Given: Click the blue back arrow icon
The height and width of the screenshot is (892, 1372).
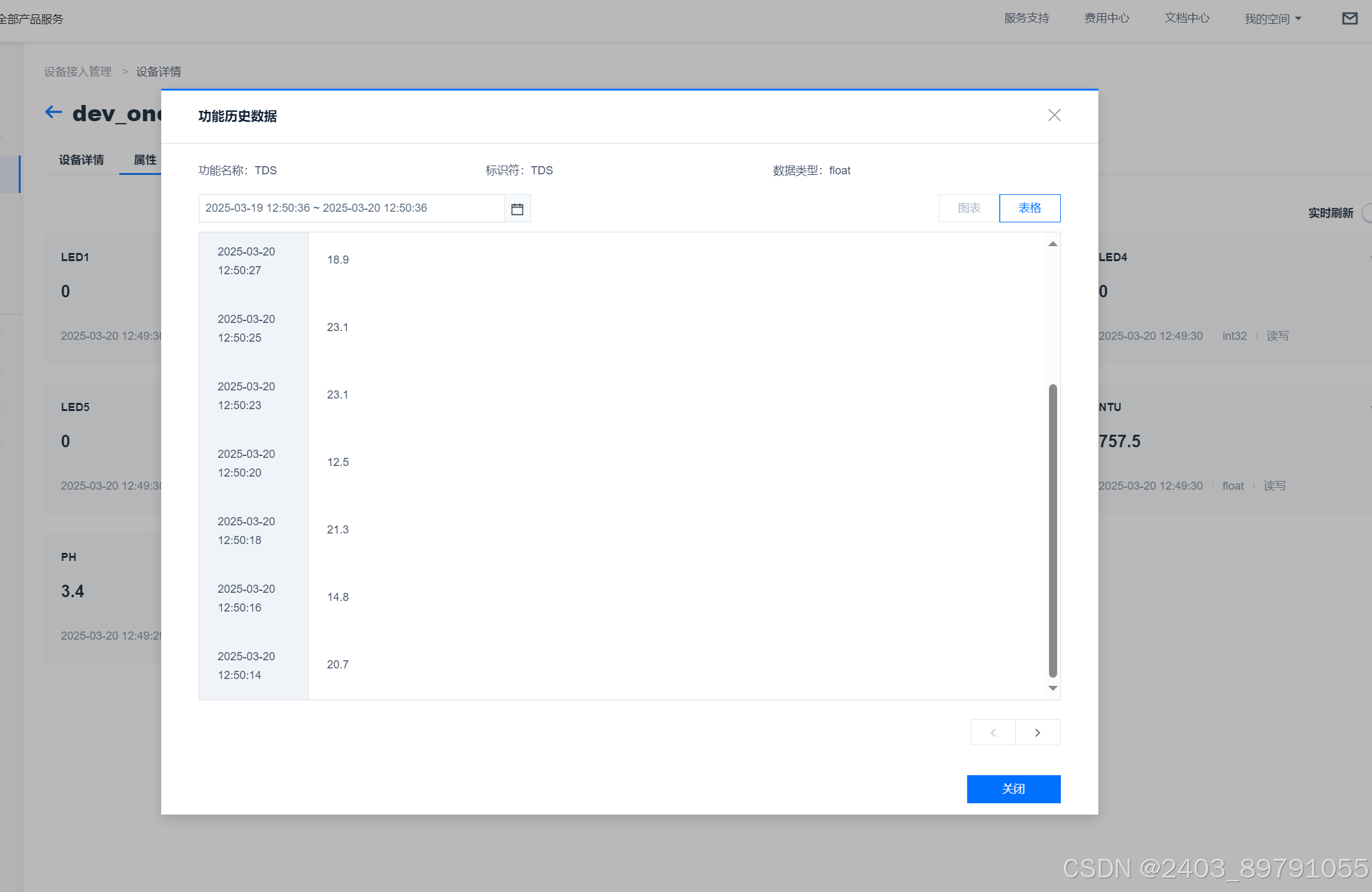Looking at the screenshot, I should (x=54, y=112).
